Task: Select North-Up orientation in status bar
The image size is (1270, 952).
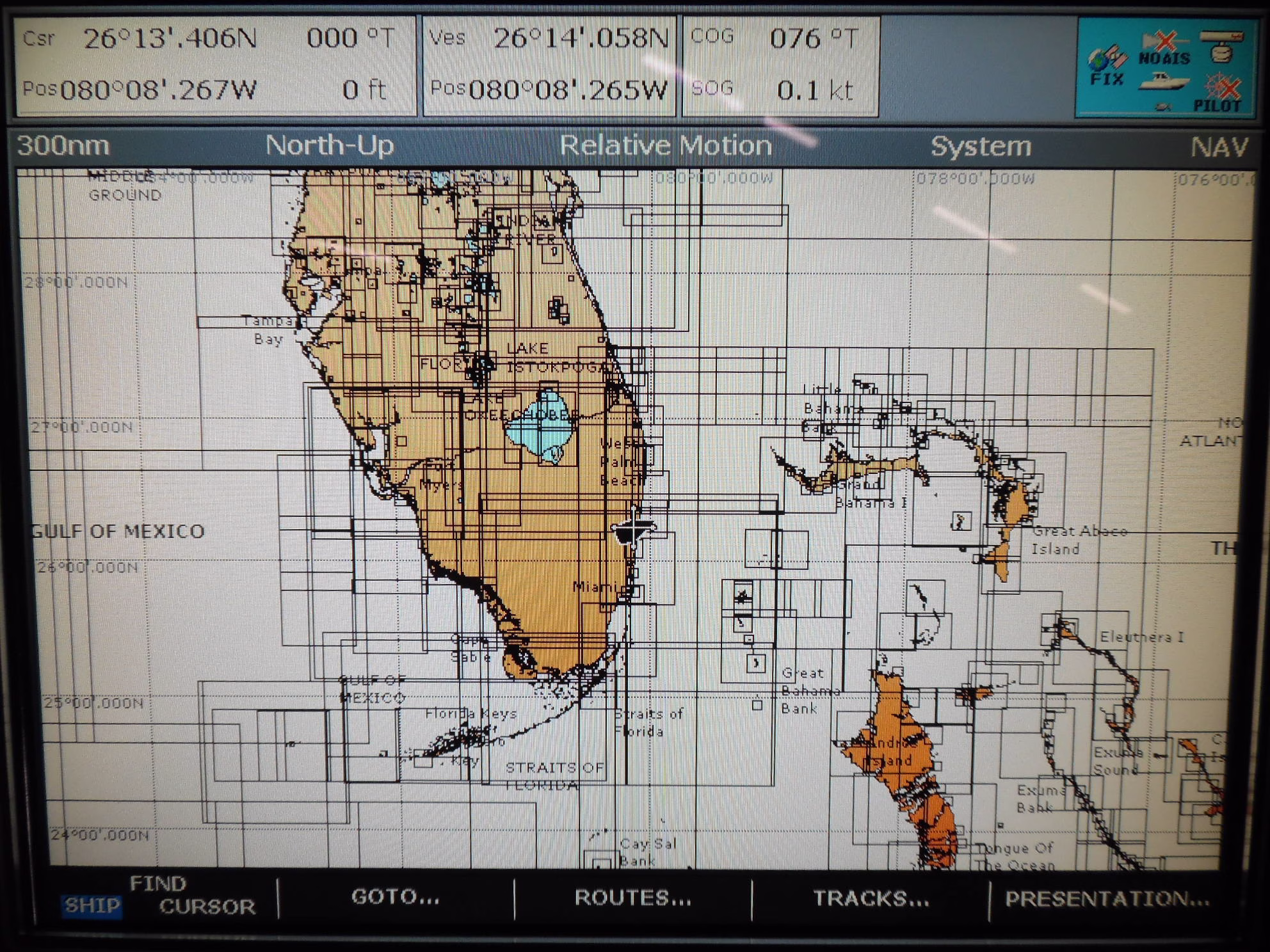Action: (329, 145)
